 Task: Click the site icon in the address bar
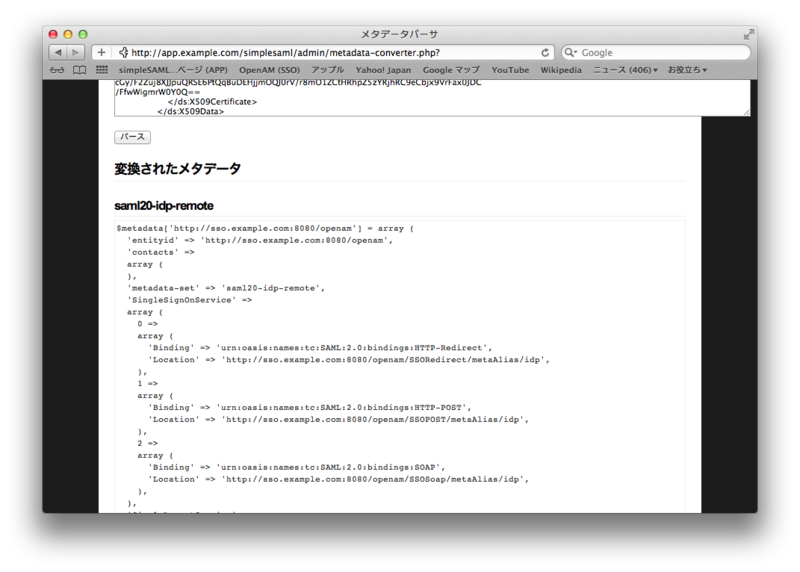(x=123, y=53)
